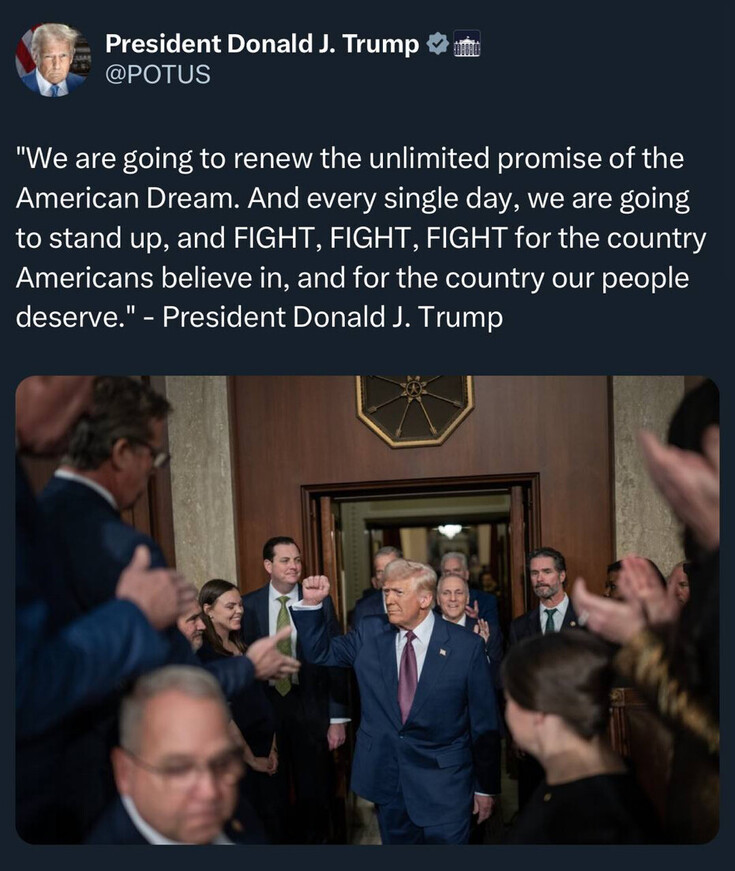Open the attached photo in full view
The width and height of the screenshot is (735, 871).
(x=367, y=610)
